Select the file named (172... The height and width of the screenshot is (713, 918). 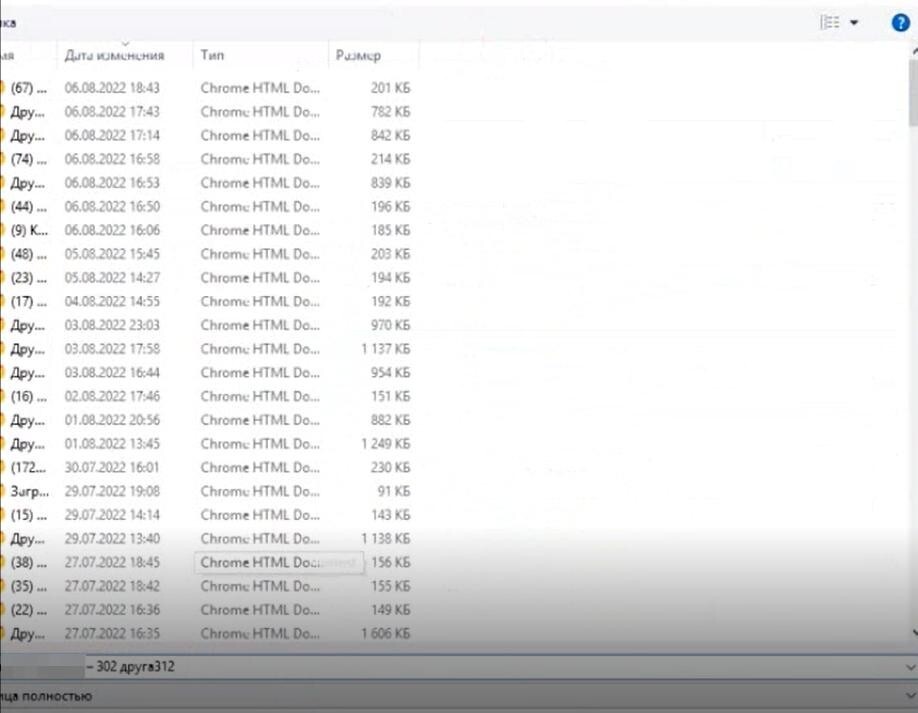28,467
